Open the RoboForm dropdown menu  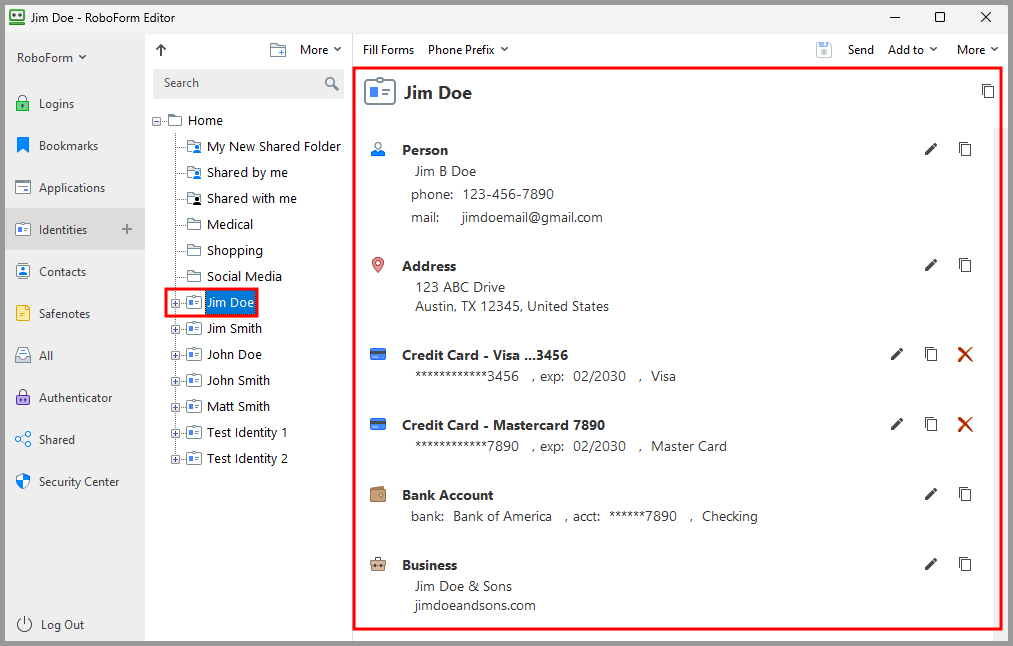tap(52, 57)
